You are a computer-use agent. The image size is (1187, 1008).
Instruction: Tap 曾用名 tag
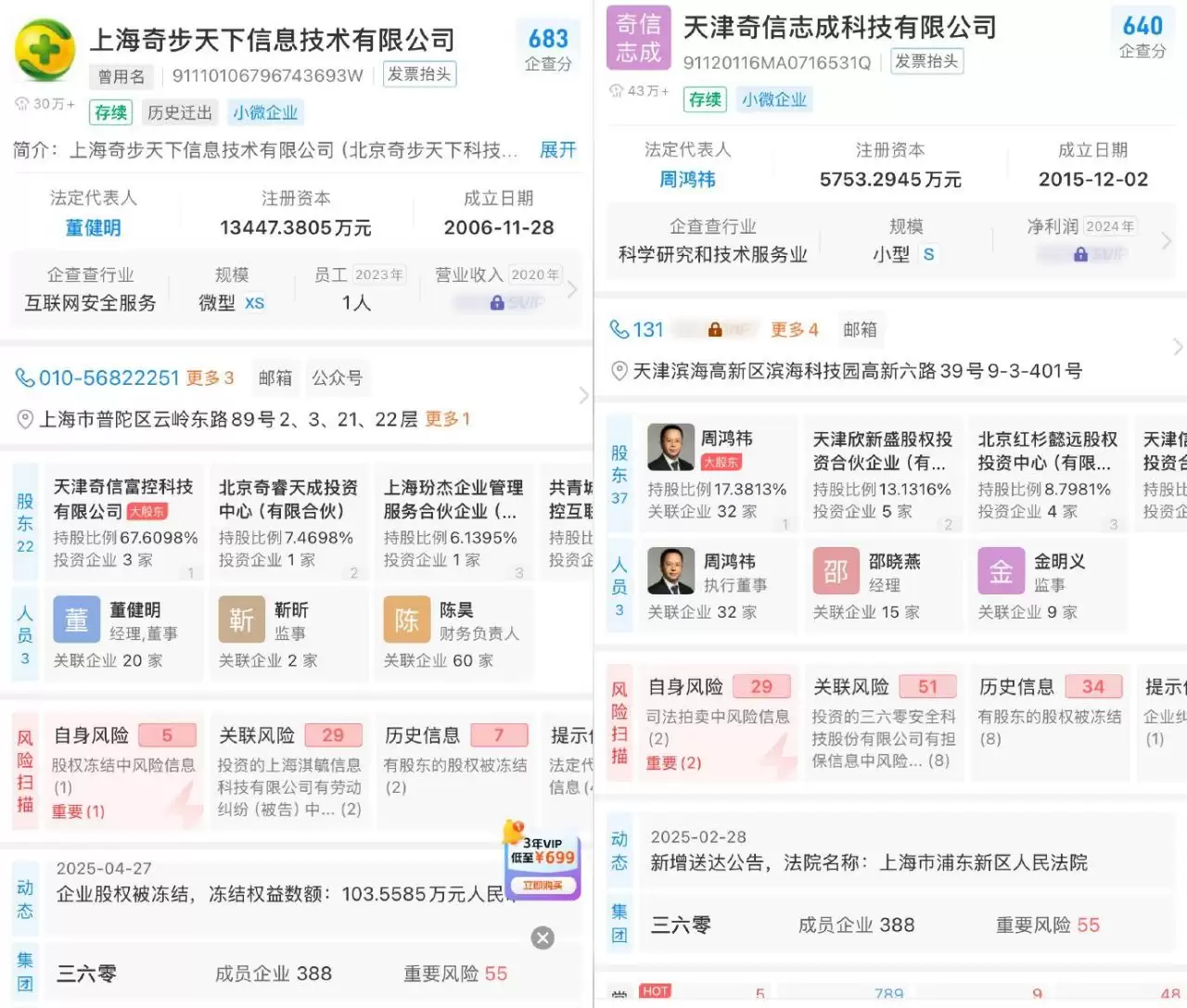(x=121, y=76)
